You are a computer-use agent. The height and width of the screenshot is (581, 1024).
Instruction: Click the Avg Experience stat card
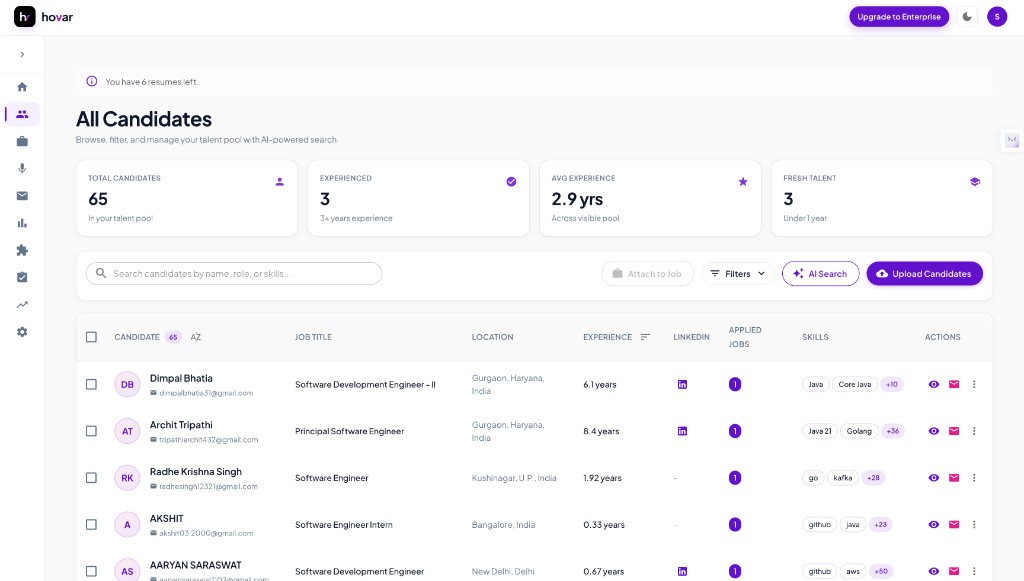(x=650, y=198)
